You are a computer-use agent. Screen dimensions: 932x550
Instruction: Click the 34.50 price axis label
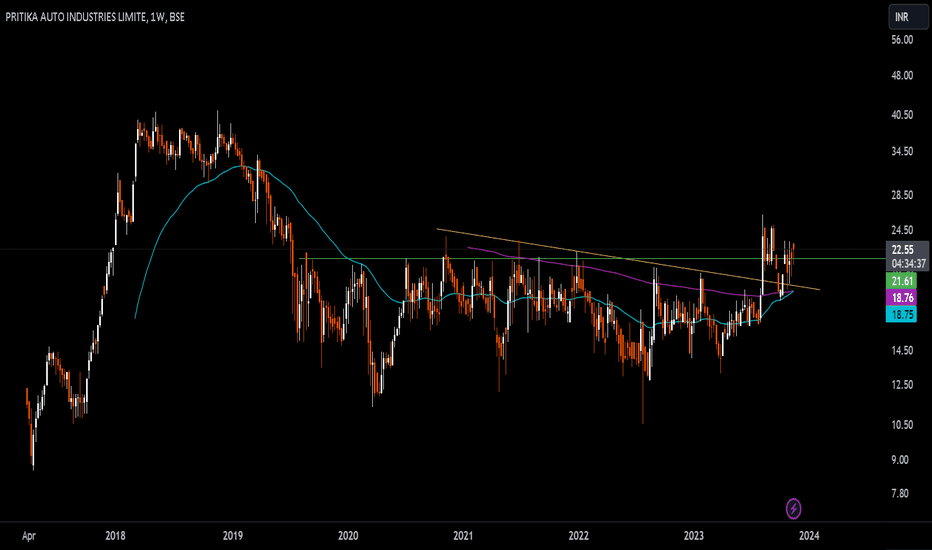point(902,152)
